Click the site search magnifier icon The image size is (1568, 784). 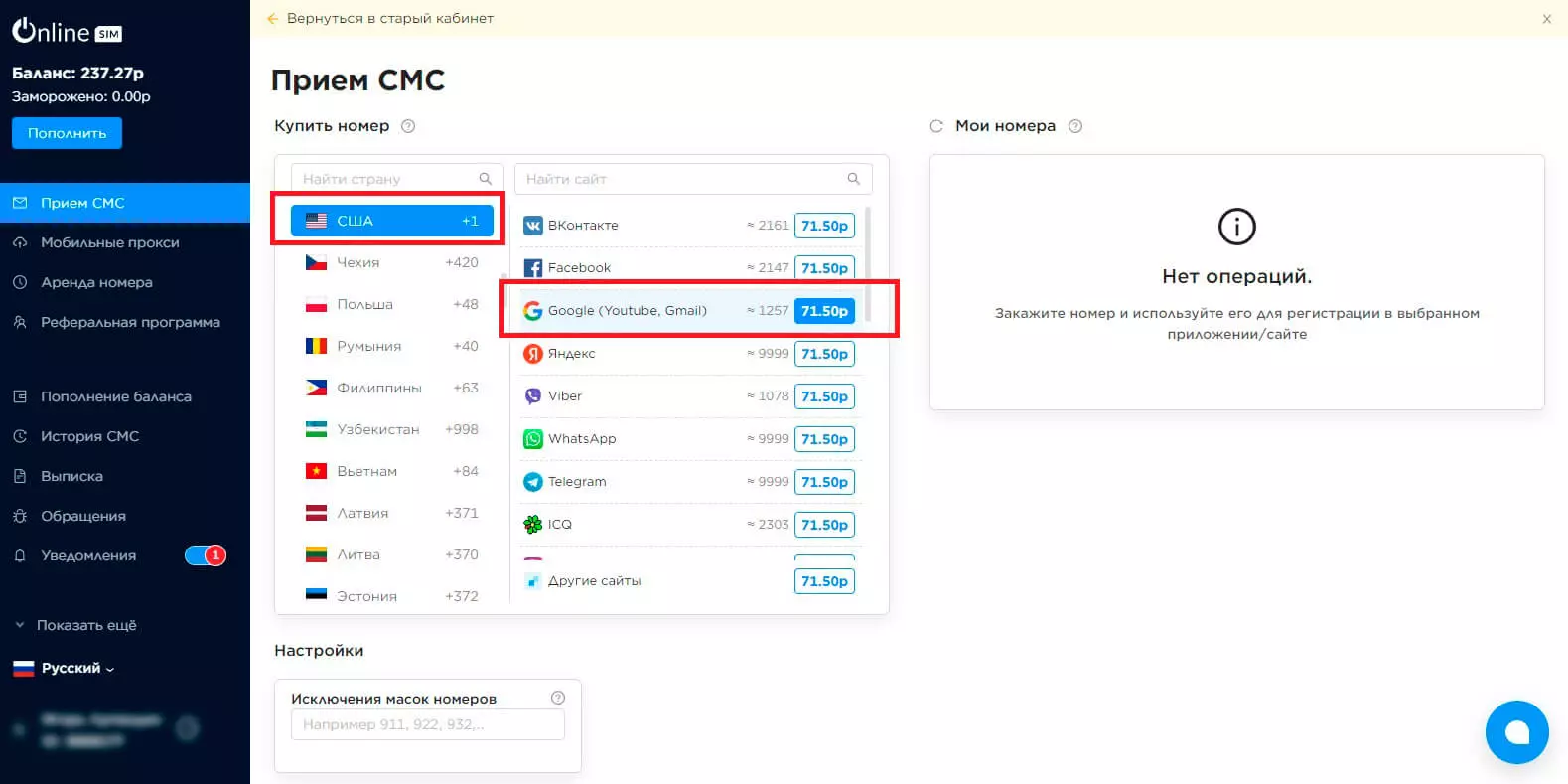(x=853, y=179)
